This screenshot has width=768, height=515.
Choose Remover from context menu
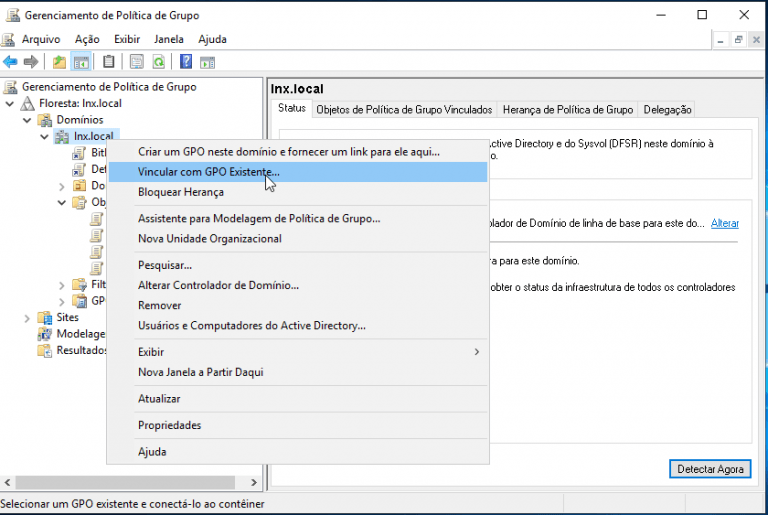pyautogui.click(x=298, y=305)
